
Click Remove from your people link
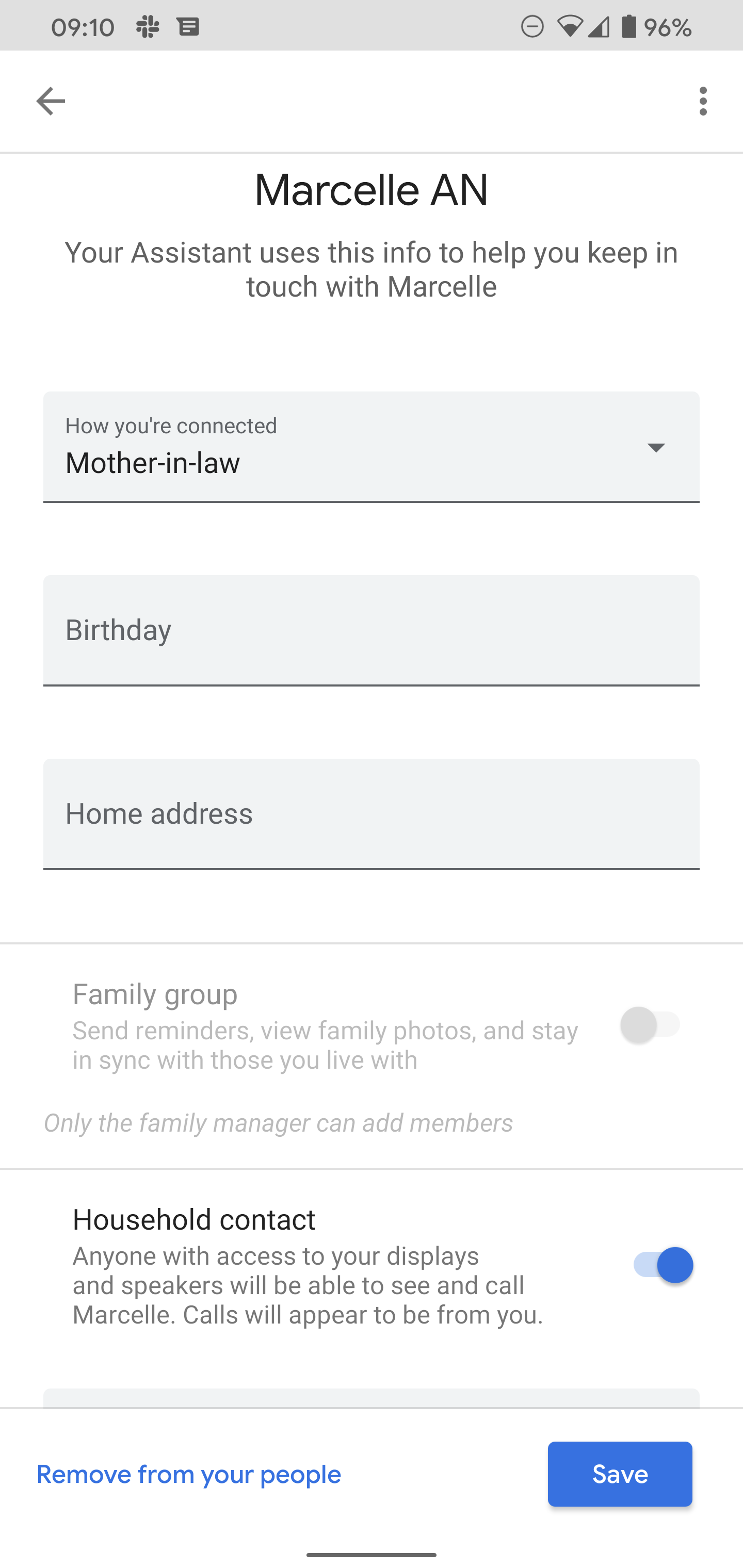189,1474
